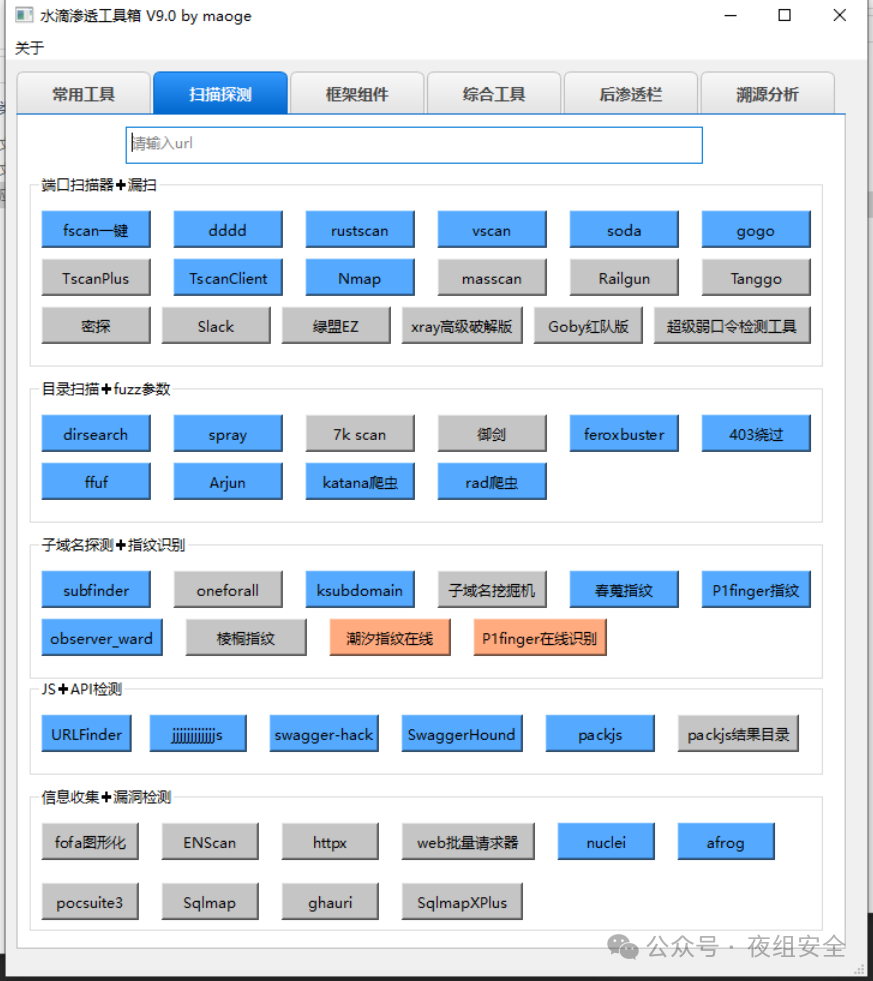Click the P1finger指纹 button
Viewport: 873px width, 981px height.
[756, 589]
